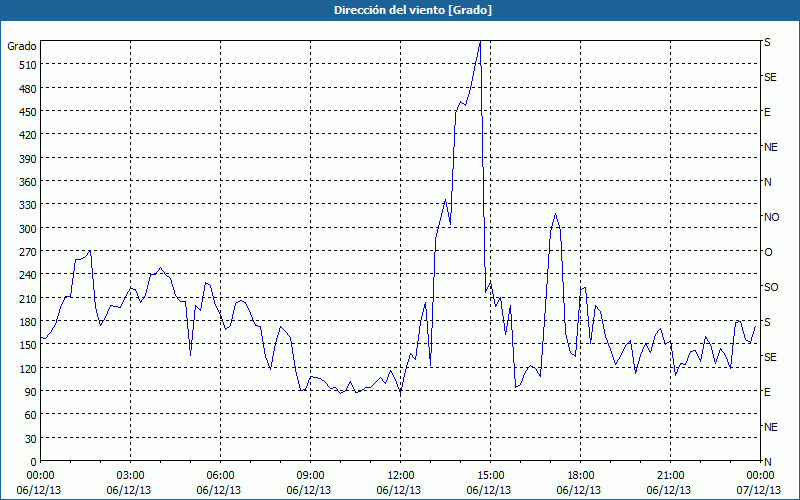Click the 0 degree axis label

tap(34, 462)
